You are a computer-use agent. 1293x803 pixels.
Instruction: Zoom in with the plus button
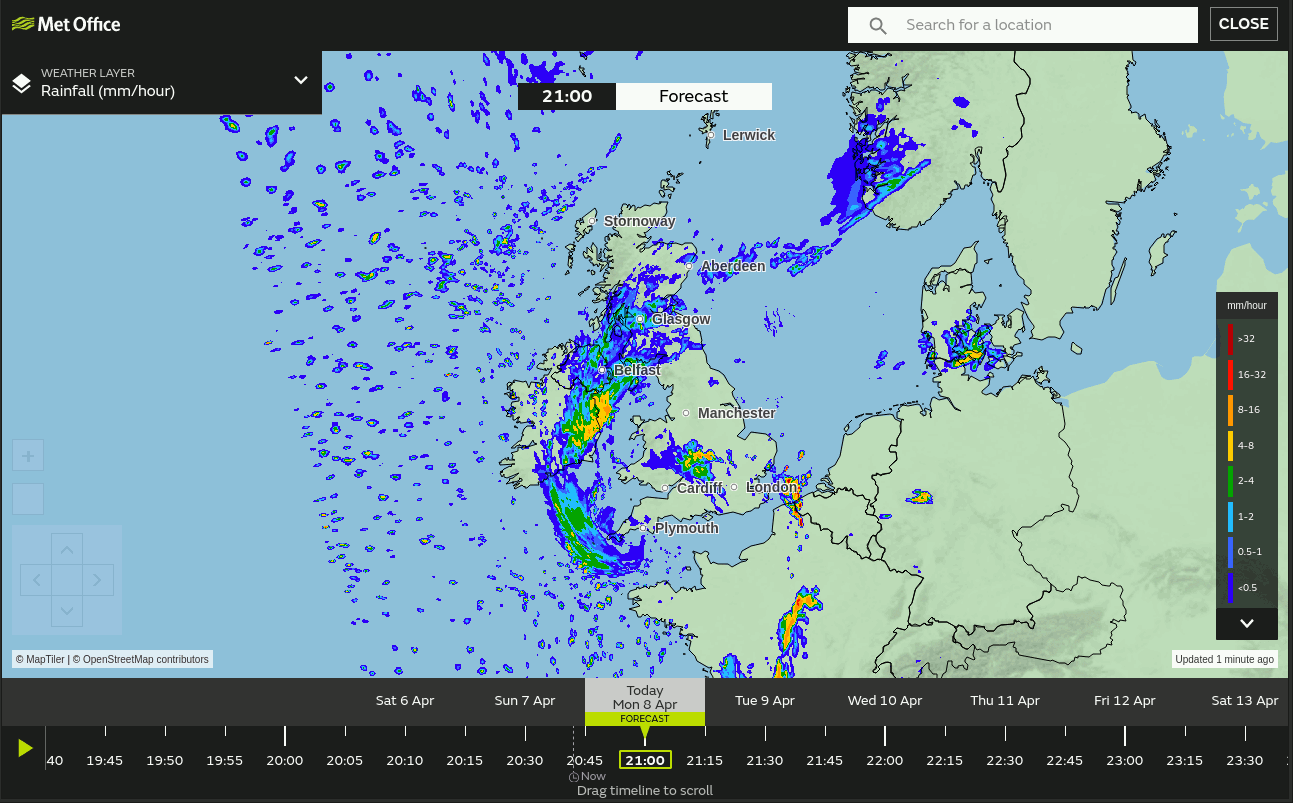28,456
